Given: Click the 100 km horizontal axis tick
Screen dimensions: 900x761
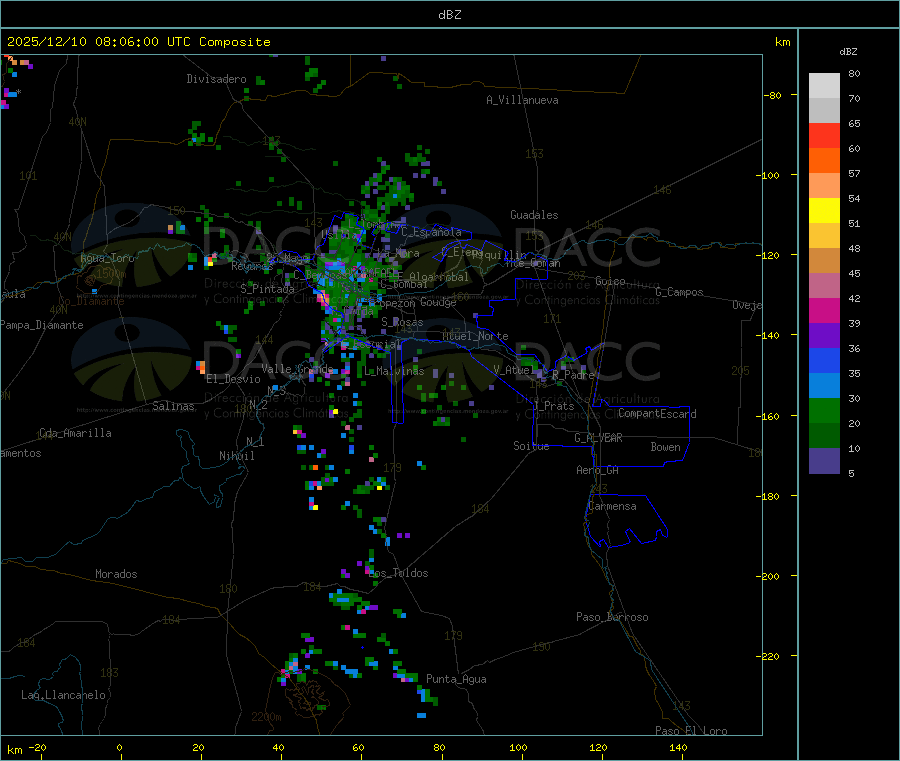Looking at the screenshot, I should point(518,747).
